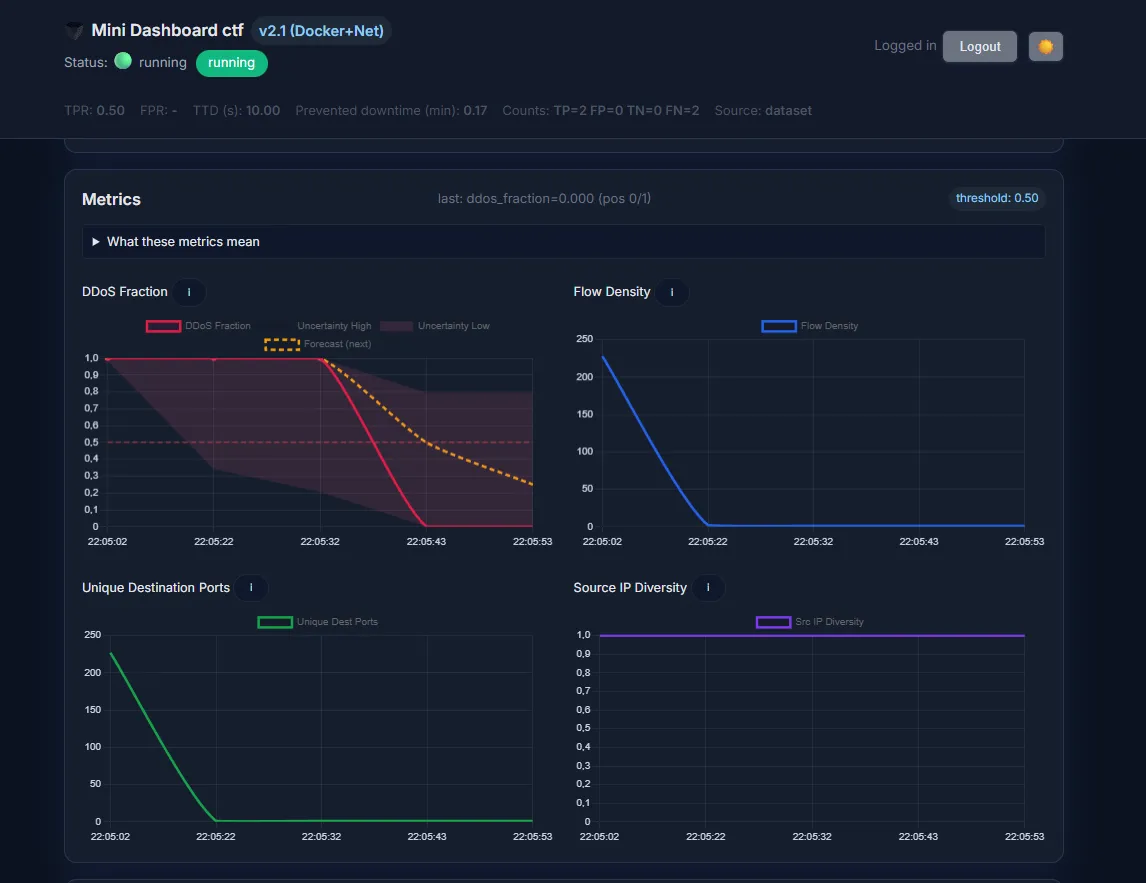Hide the Forecast (next) legend series
Viewport: 1146px width, 883px height.
(318, 344)
